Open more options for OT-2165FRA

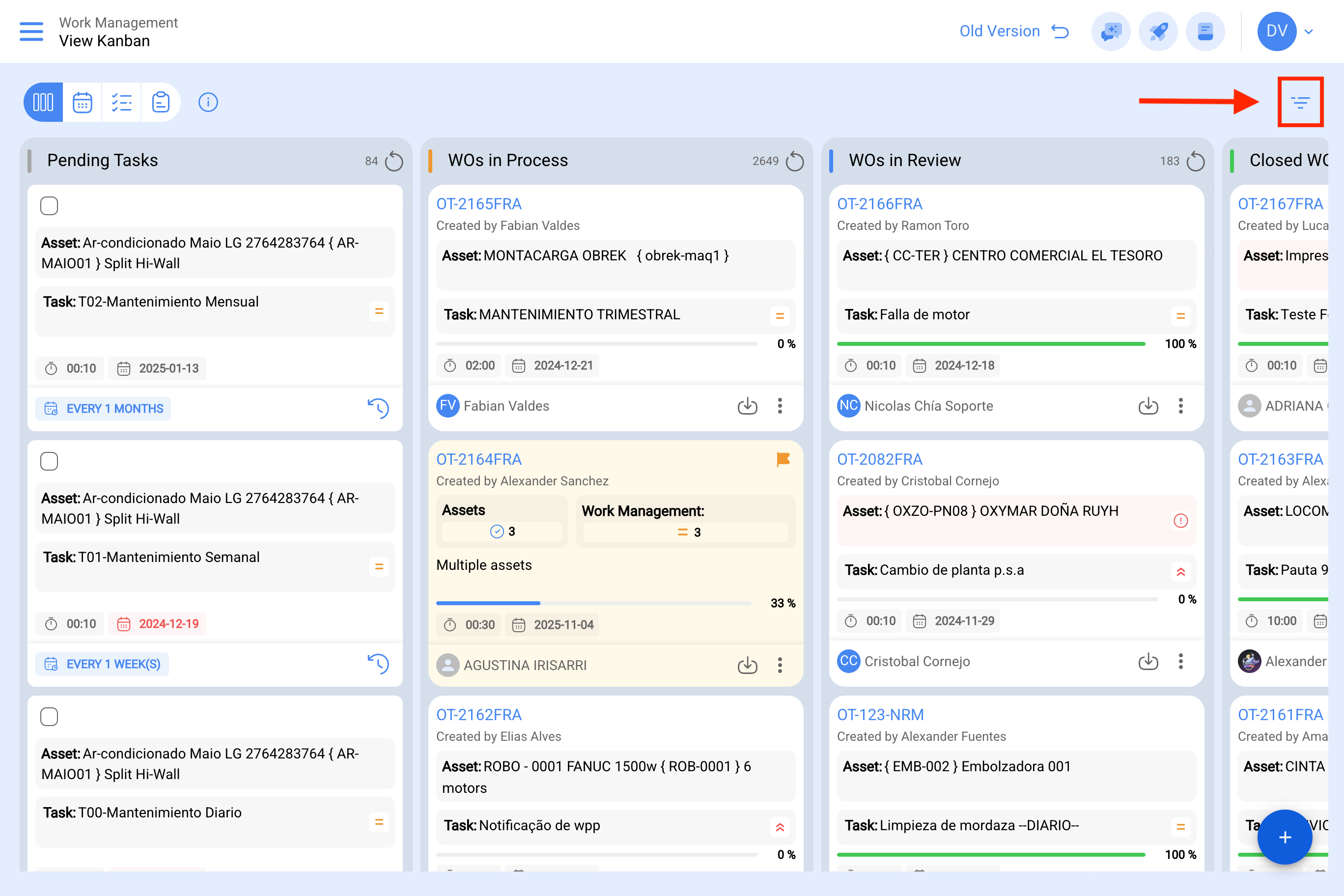tap(780, 406)
